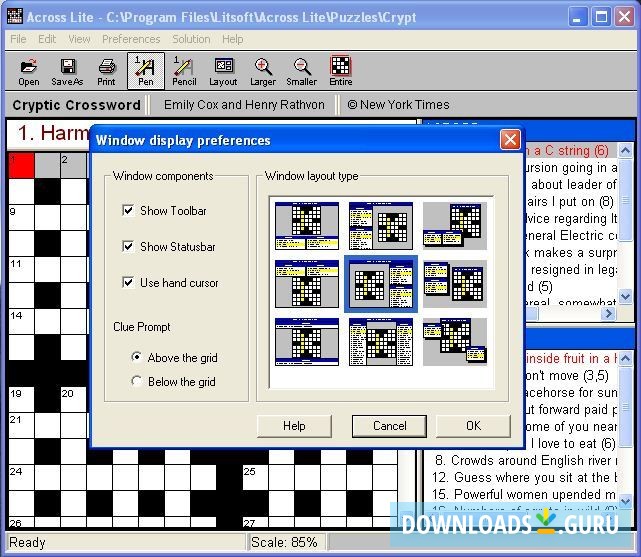This screenshot has height=557, width=641.
Task: Select down clue 8 Crowds around English river
Action: pyautogui.click(x=524, y=460)
